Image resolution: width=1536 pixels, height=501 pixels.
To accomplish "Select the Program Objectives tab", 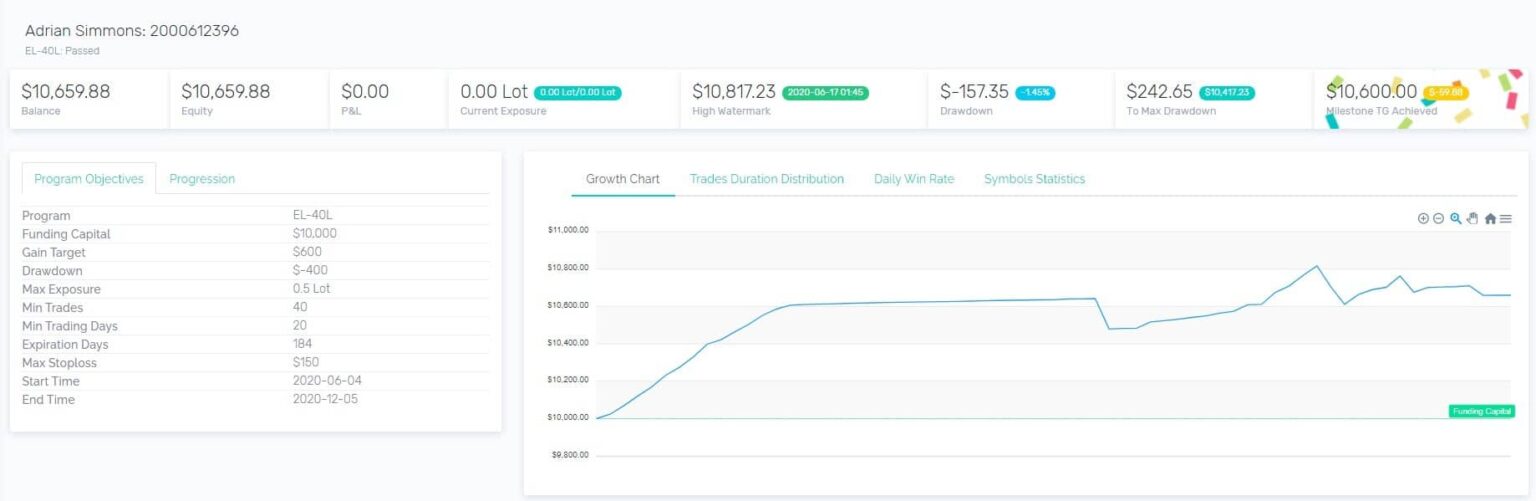I will (89, 179).
